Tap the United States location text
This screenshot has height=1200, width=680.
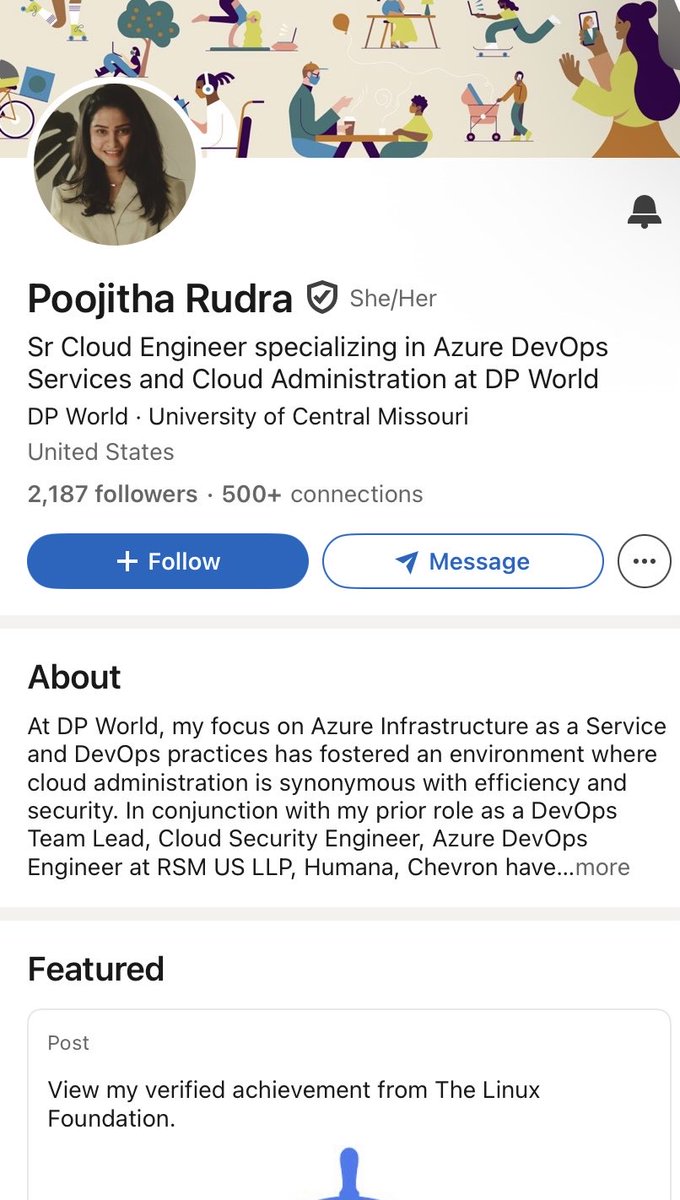coord(101,452)
